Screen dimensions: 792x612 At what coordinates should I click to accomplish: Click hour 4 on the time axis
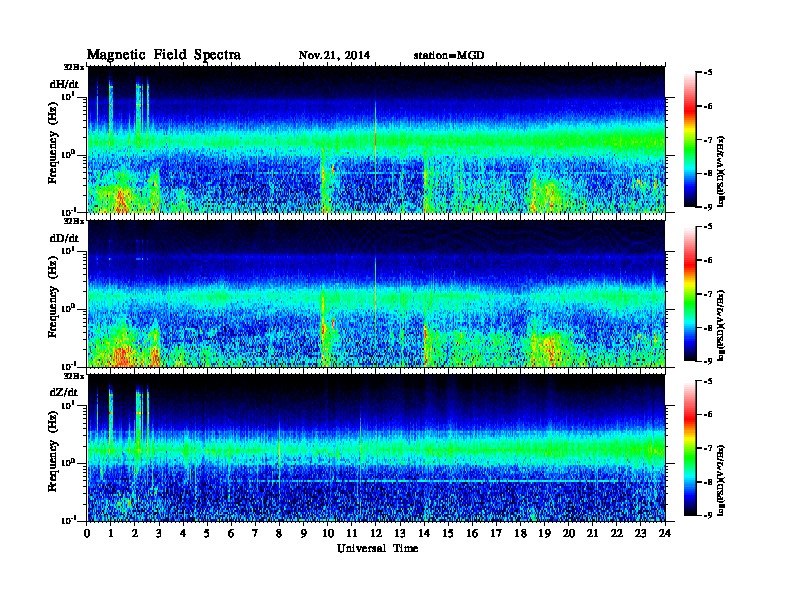point(183,534)
